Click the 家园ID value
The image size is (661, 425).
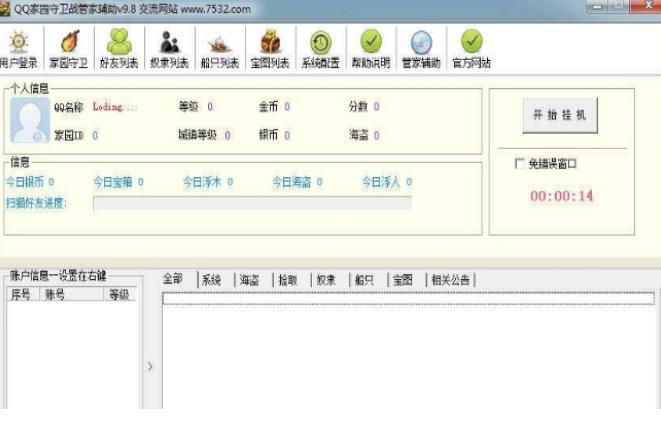pyautogui.click(x=95, y=136)
